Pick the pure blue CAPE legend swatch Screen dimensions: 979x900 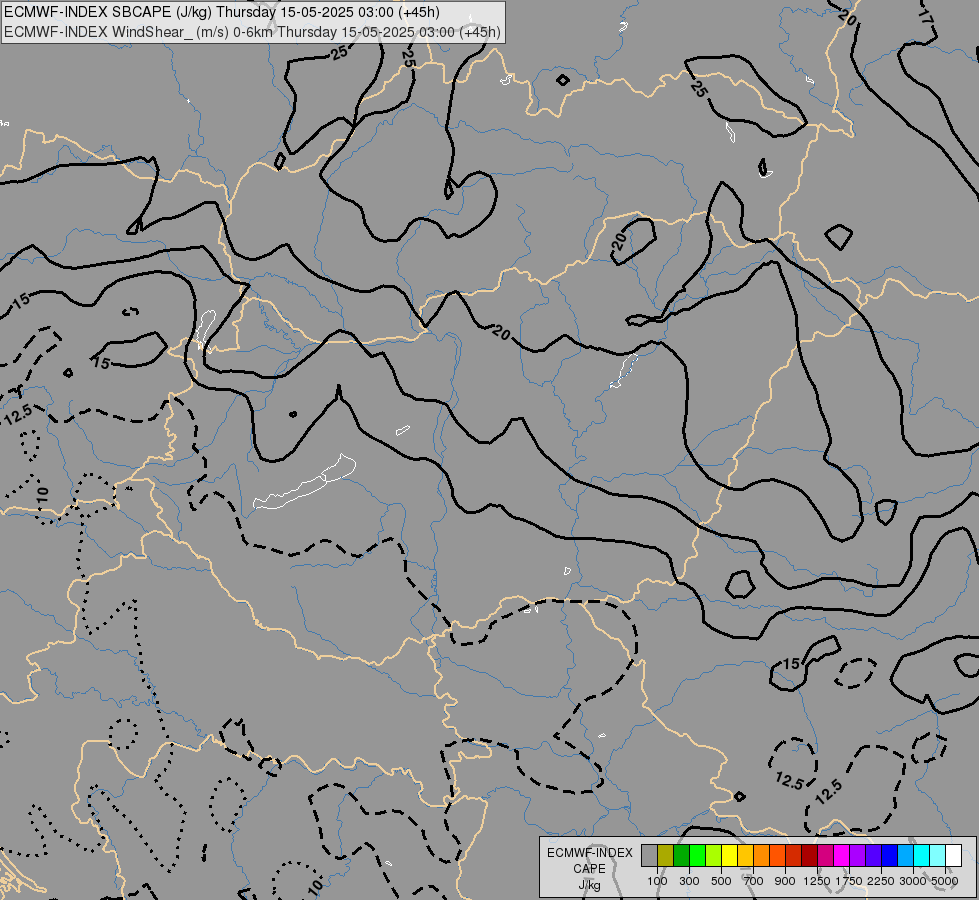[889, 856]
